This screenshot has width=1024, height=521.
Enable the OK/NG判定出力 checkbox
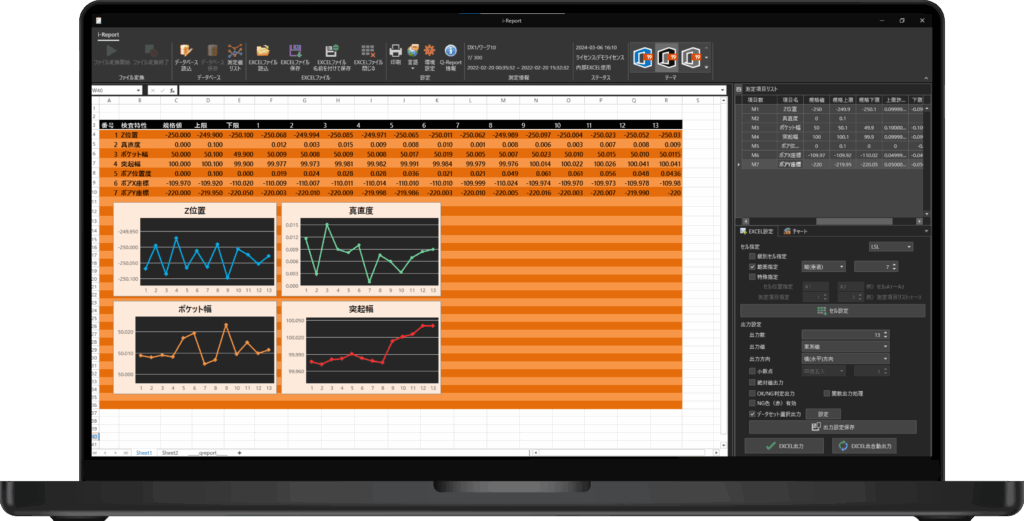point(753,393)
